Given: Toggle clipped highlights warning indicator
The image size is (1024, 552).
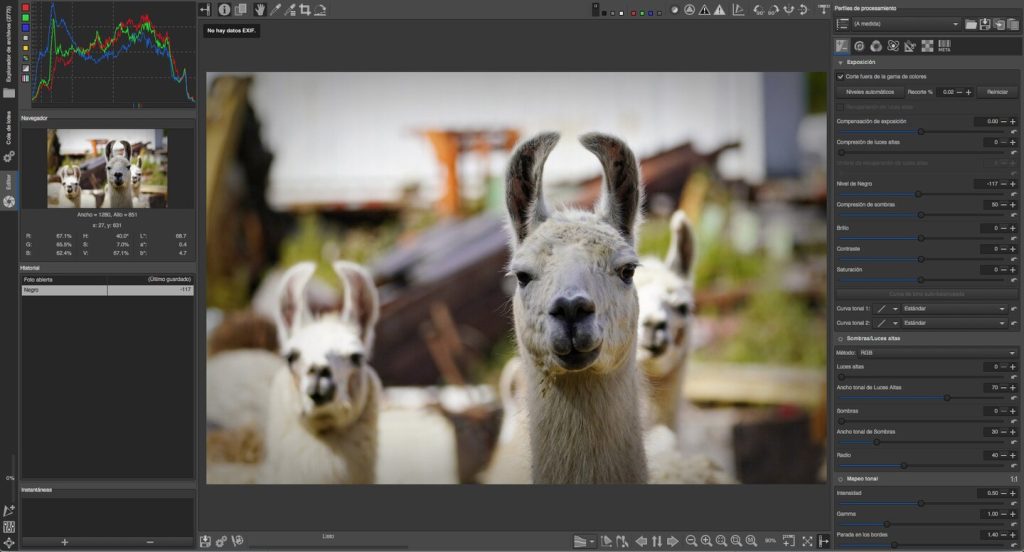Looking at the screenshot, I should (x=705, y=10).
